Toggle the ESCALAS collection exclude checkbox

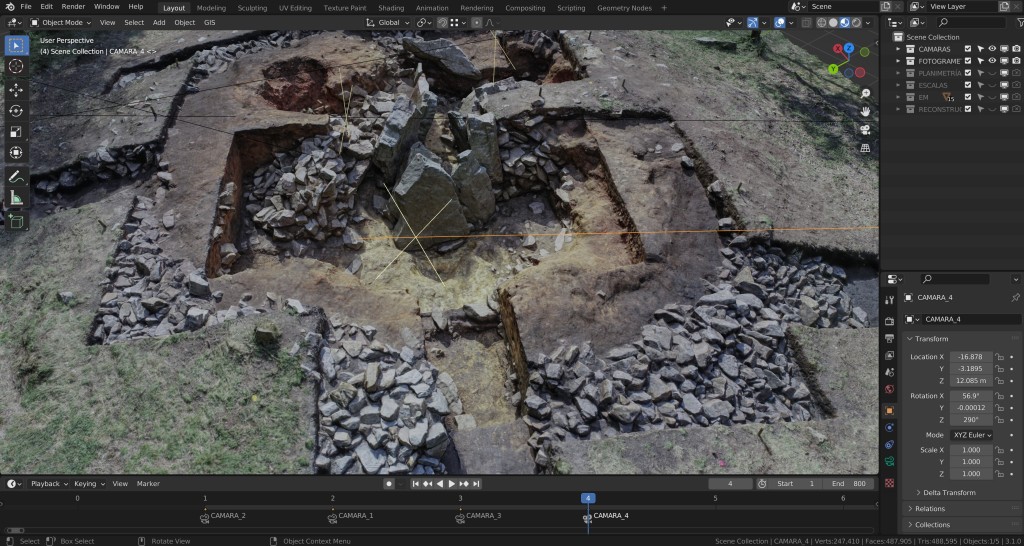coord(968,85)
